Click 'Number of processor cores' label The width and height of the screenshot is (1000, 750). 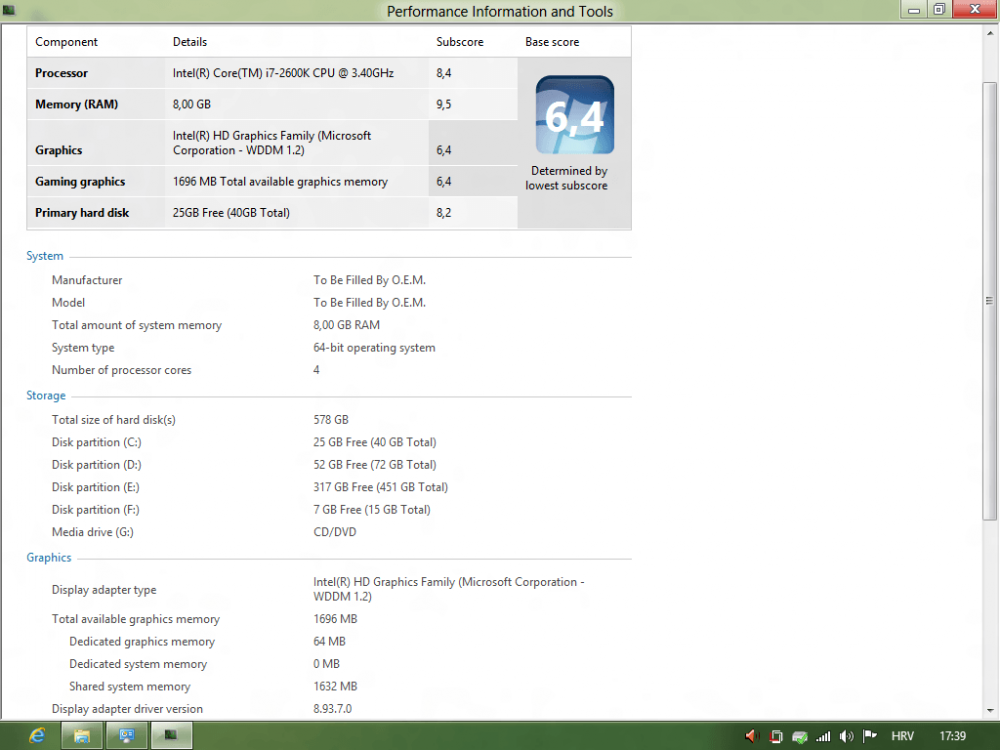click(x=121, y=370)
